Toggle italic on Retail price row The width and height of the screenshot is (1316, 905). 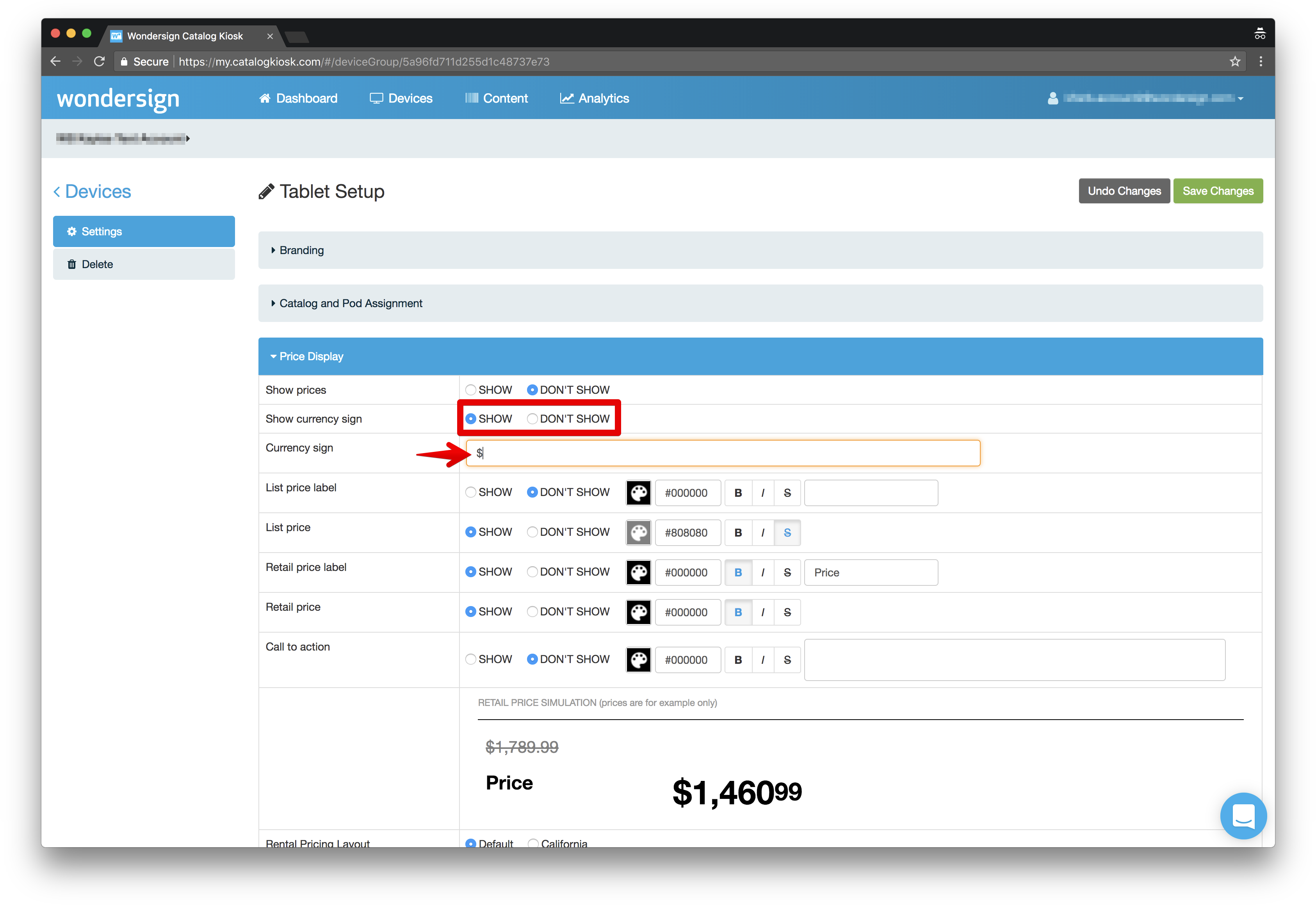[762, 612]
